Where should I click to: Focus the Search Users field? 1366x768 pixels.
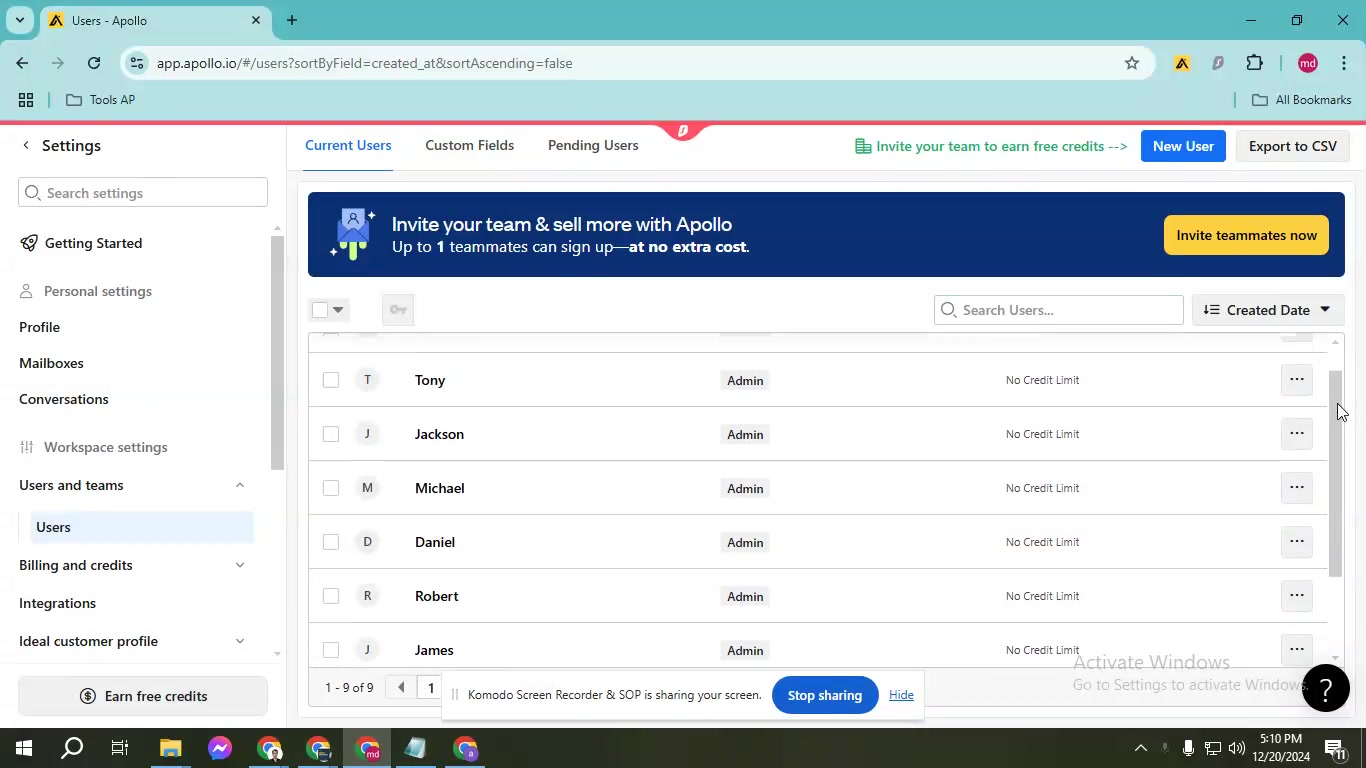1059,310
